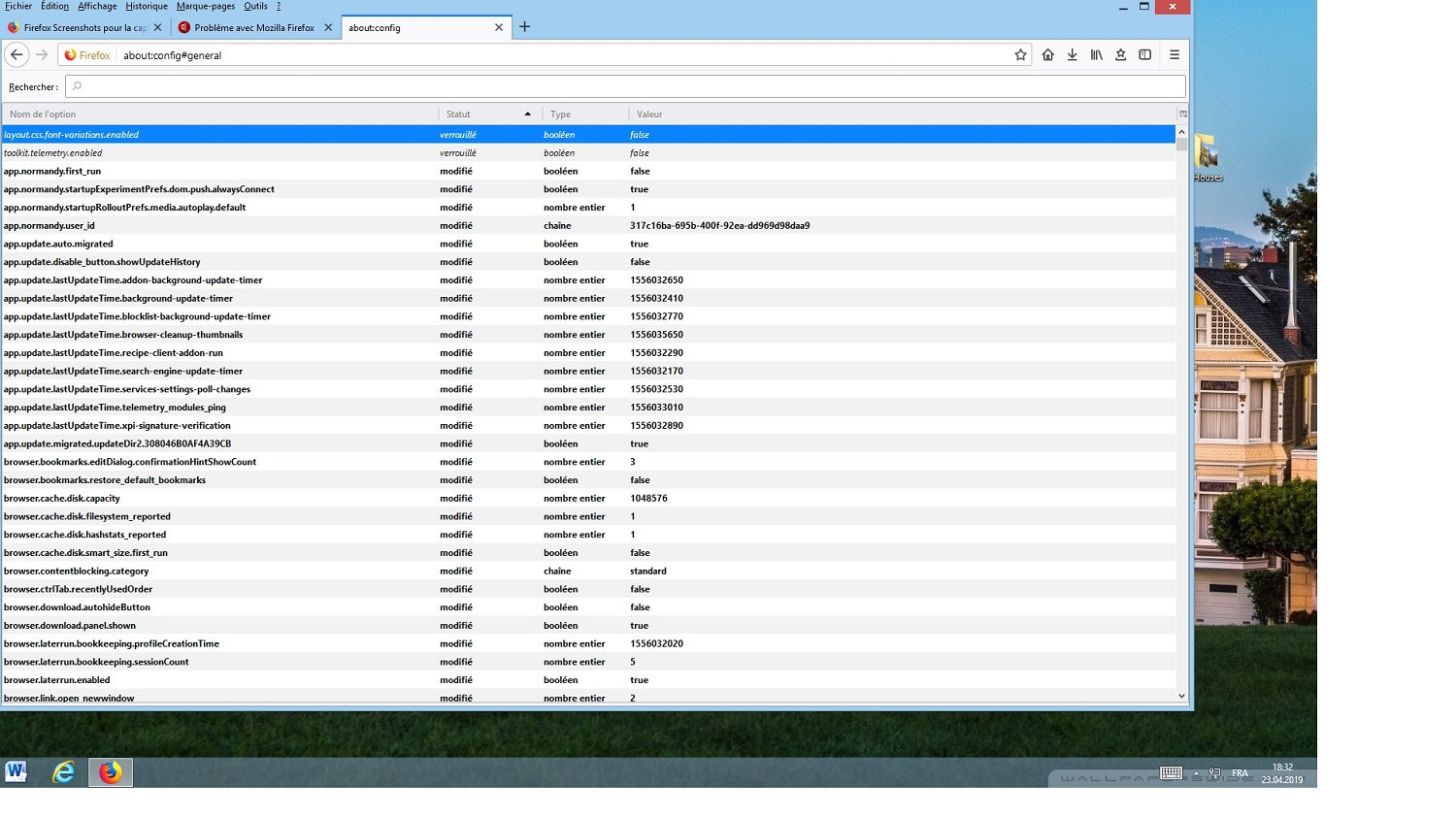Switch to the Firefox Screenshots tab
The width and height of the screenshot is (1456, 818).
pyautogui.click(x=84, y=27)
